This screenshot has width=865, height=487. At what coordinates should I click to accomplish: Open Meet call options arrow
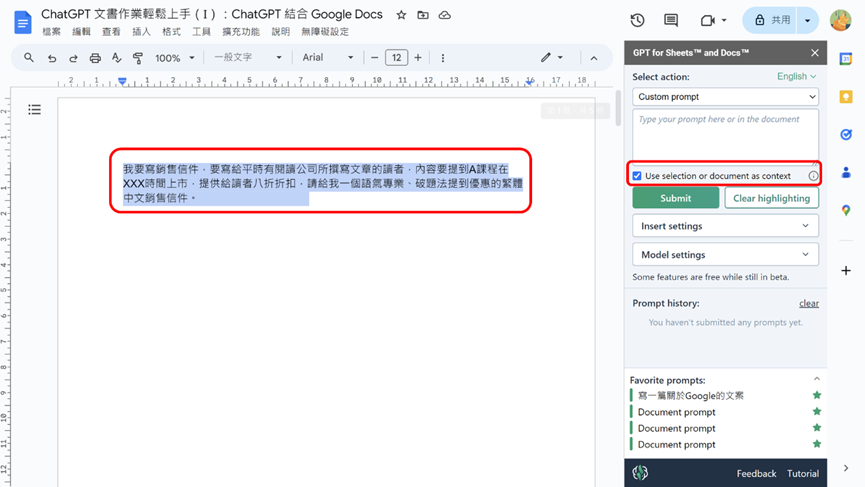tap(724, 20)
